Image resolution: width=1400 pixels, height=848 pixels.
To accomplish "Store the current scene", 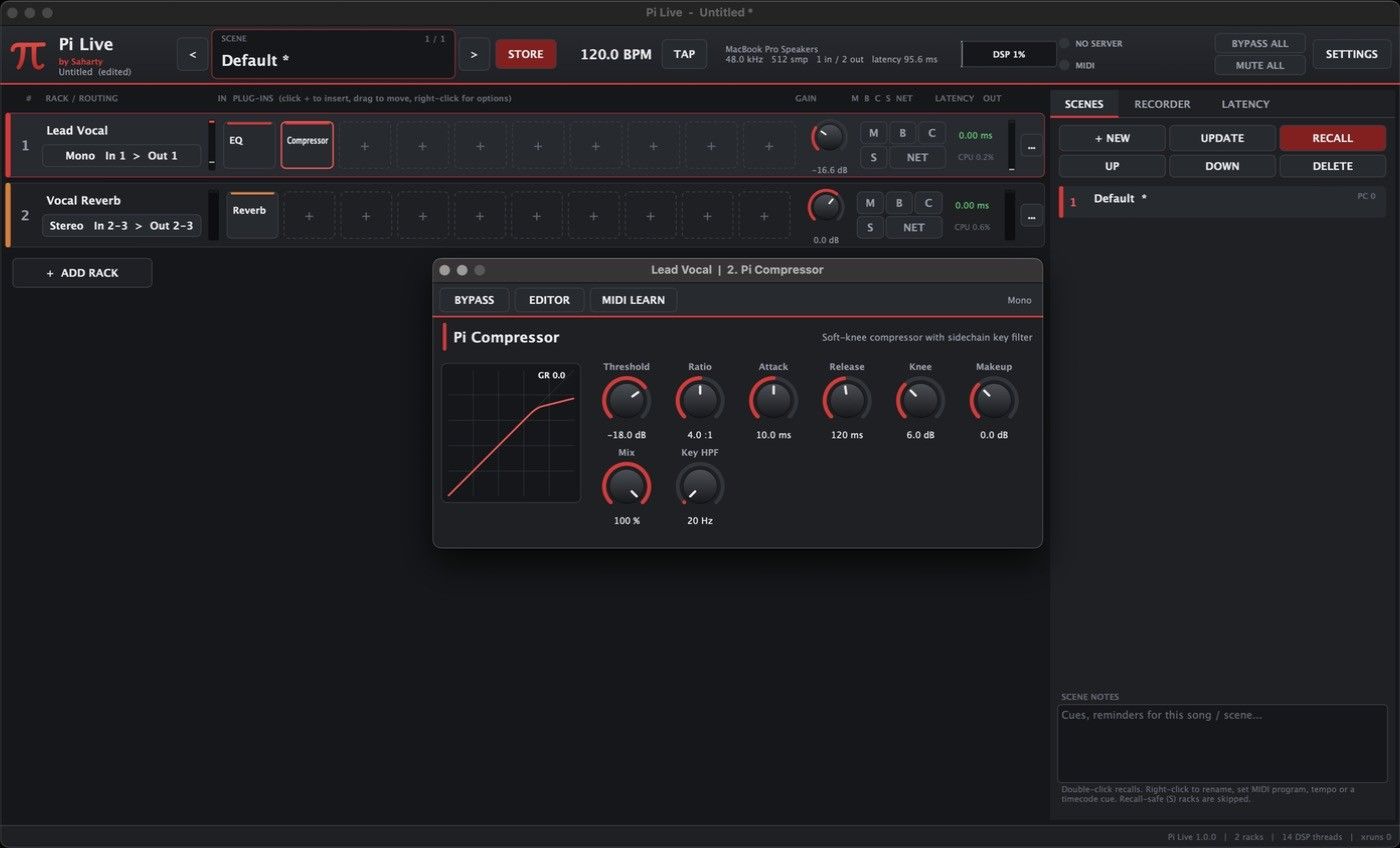I will pos(526,54).
